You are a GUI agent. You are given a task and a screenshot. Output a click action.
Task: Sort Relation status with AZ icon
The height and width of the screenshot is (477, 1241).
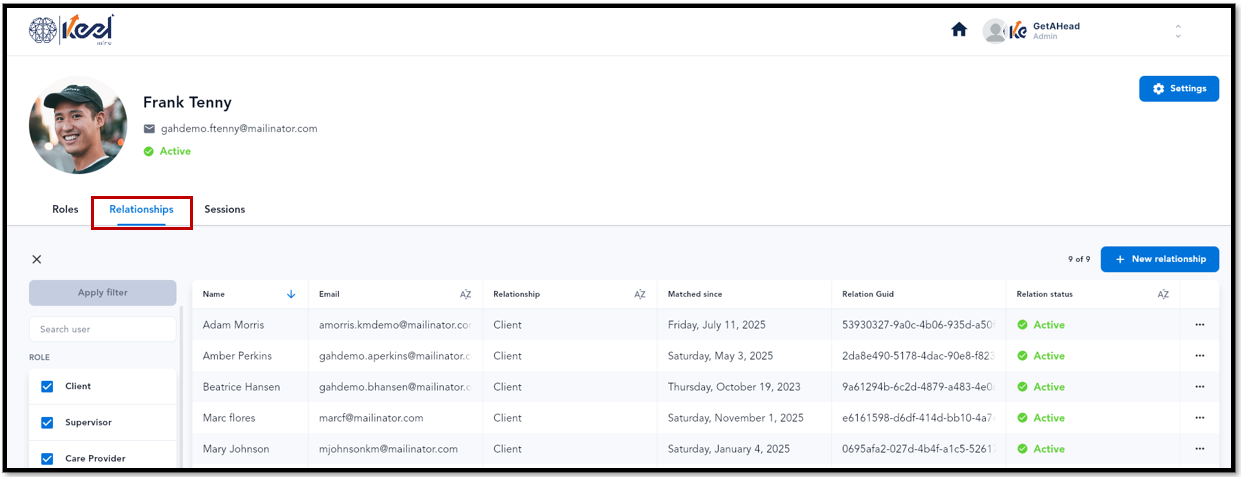(x=1163, y=294)
